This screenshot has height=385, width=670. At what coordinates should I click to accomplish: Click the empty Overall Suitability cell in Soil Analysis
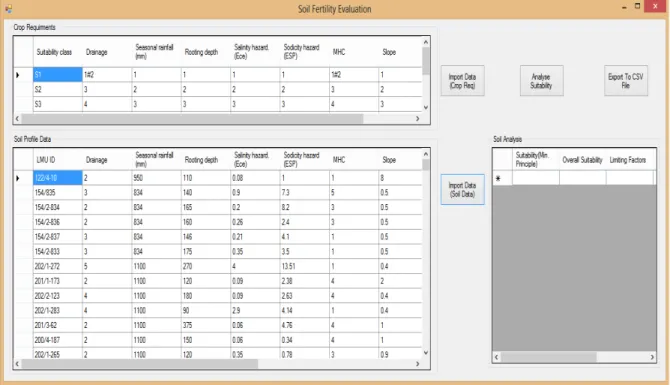tap(582, 178)
